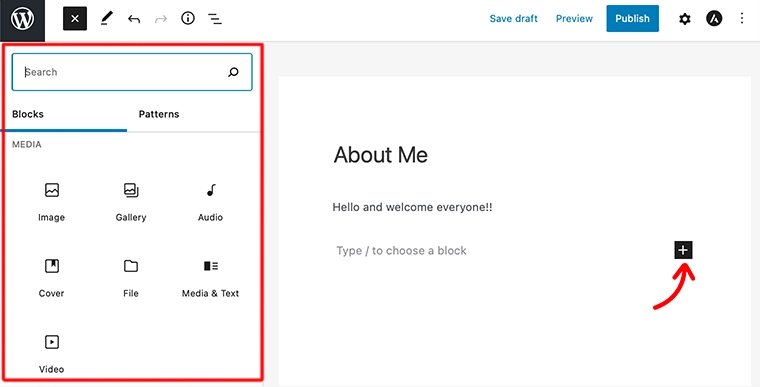Open the three-dot options menu
Screen dimensions: 760x387
(742, 19)
